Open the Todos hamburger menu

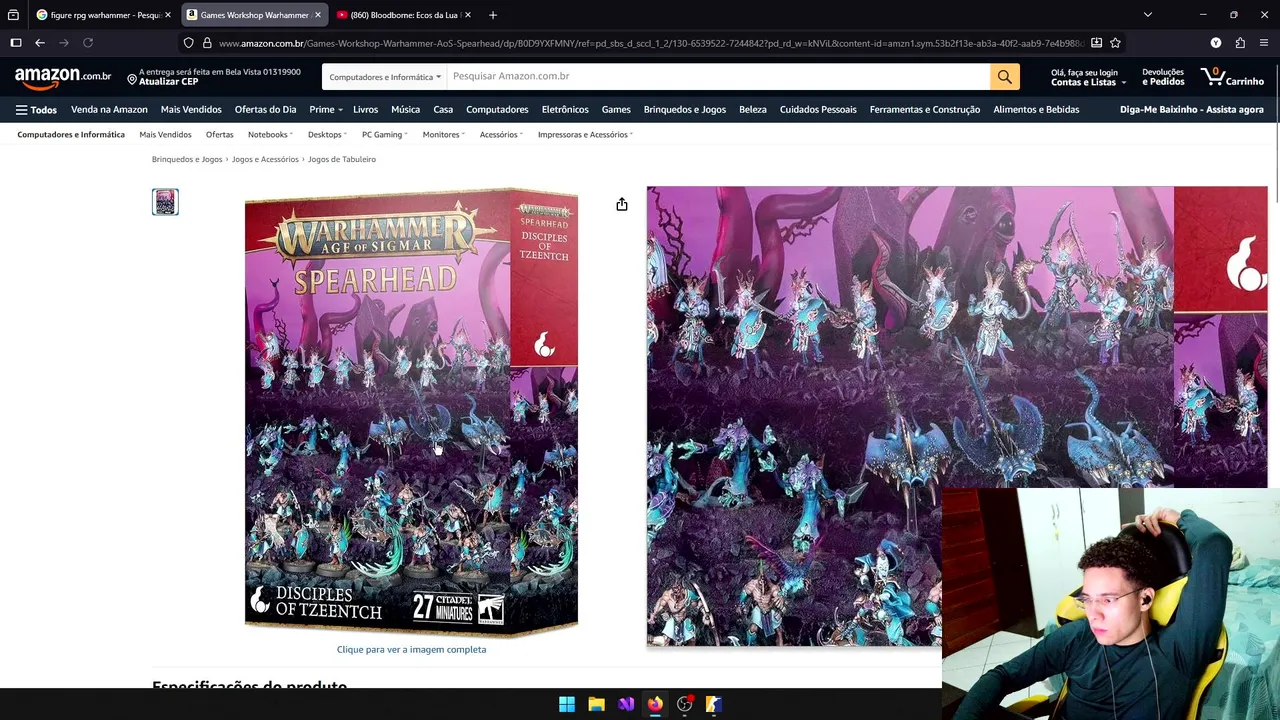(36, 110)
